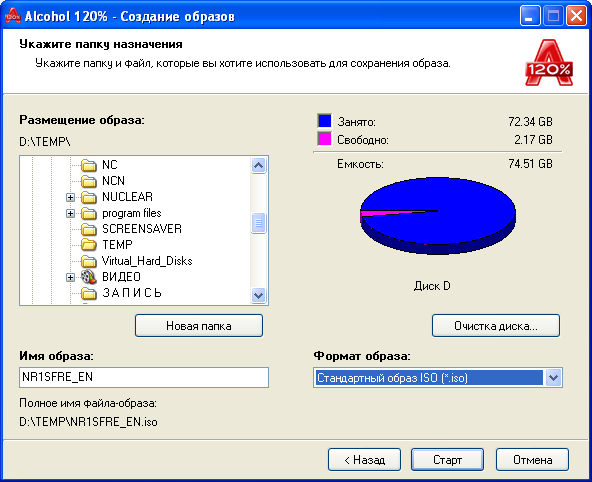Select the SCREENSAVER folder label
Viewport: 592px width, 482px height.
coord(142,229)
